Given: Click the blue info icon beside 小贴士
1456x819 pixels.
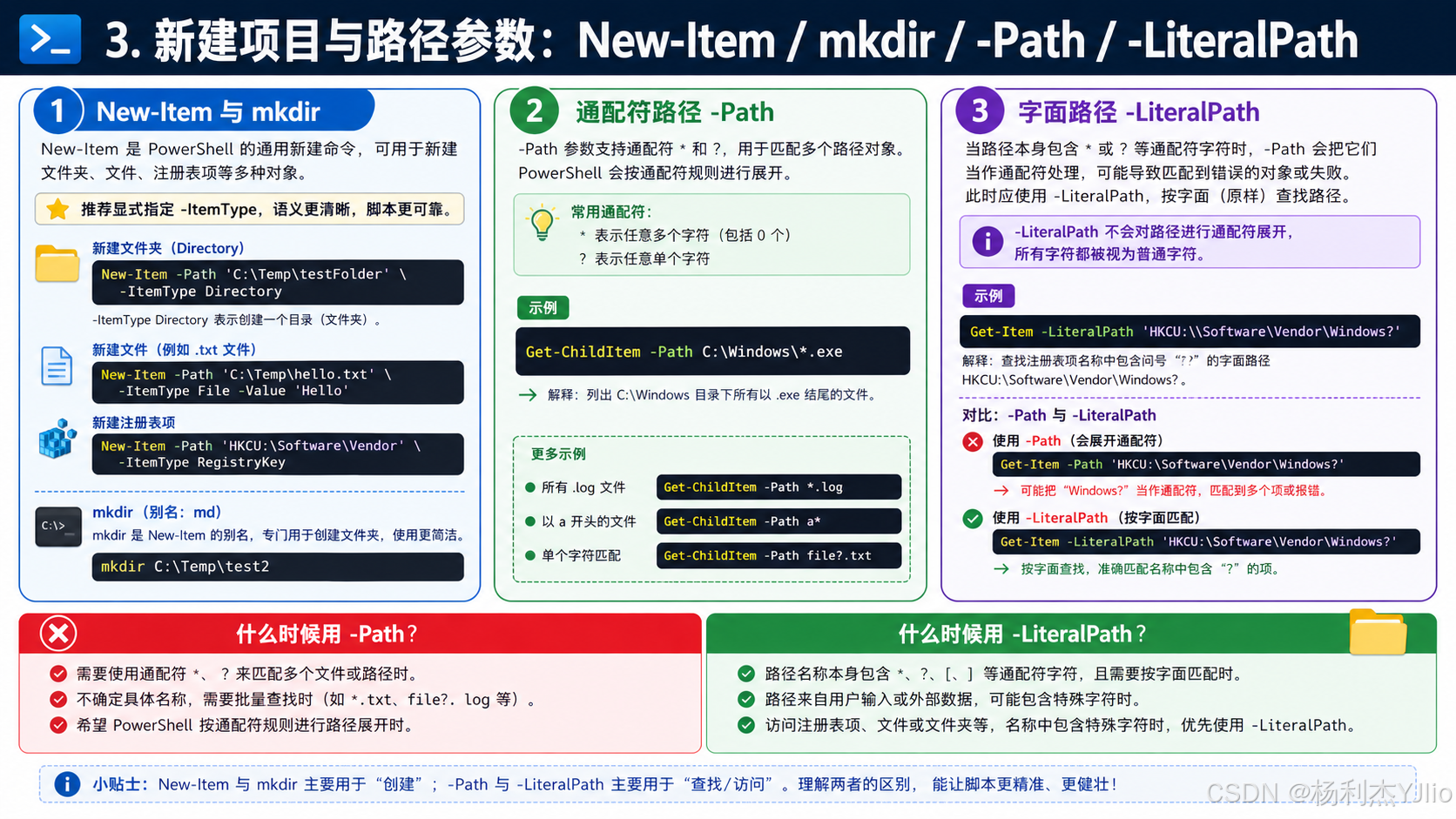Looking at the screenshot, I should coord(67,784).
